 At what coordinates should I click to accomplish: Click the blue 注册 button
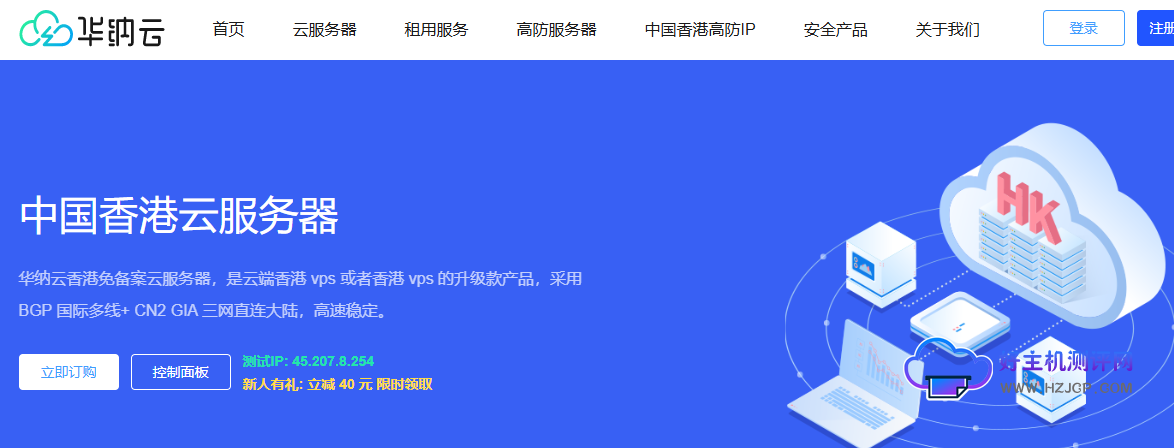point(1155,28)
